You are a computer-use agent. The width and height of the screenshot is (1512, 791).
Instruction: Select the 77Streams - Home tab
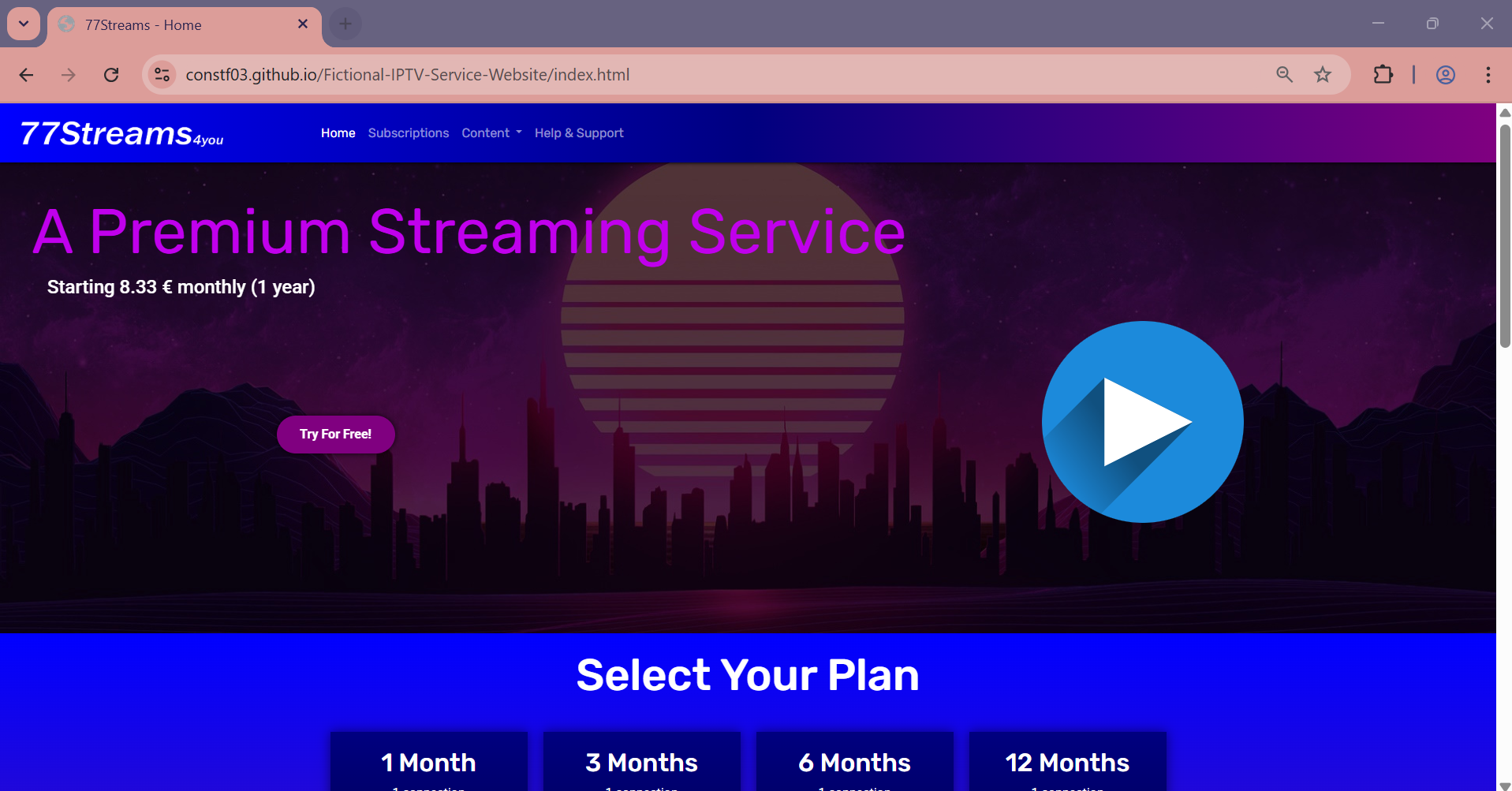(x=184, y=25)
